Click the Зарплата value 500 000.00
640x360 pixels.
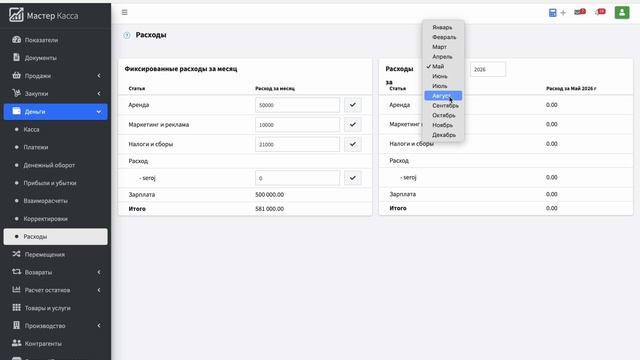click(x=269, y=195)
